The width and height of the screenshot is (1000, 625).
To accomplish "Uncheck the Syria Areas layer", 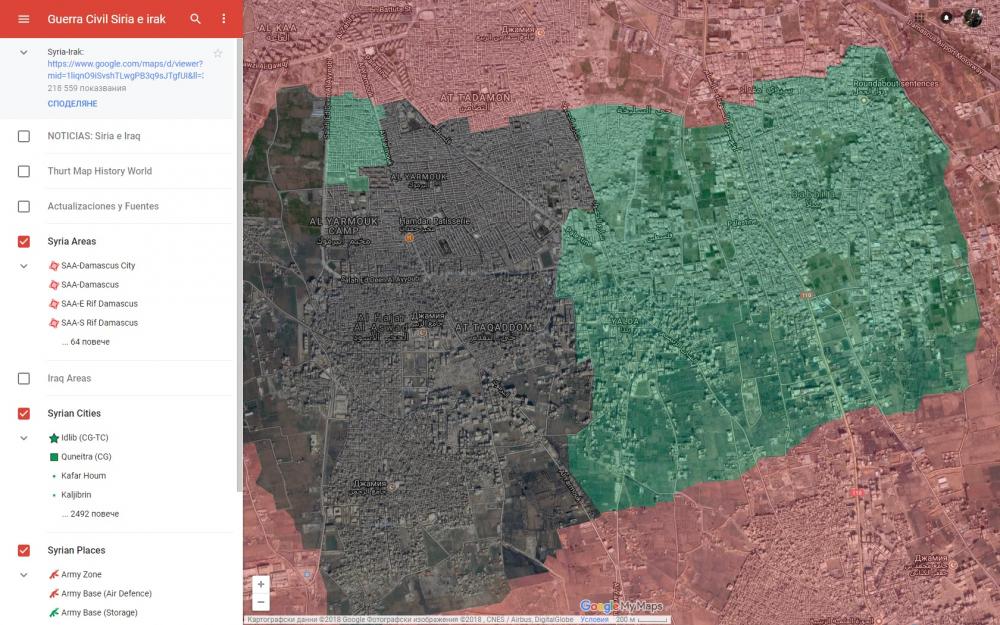I will click(x=24, y=242).
